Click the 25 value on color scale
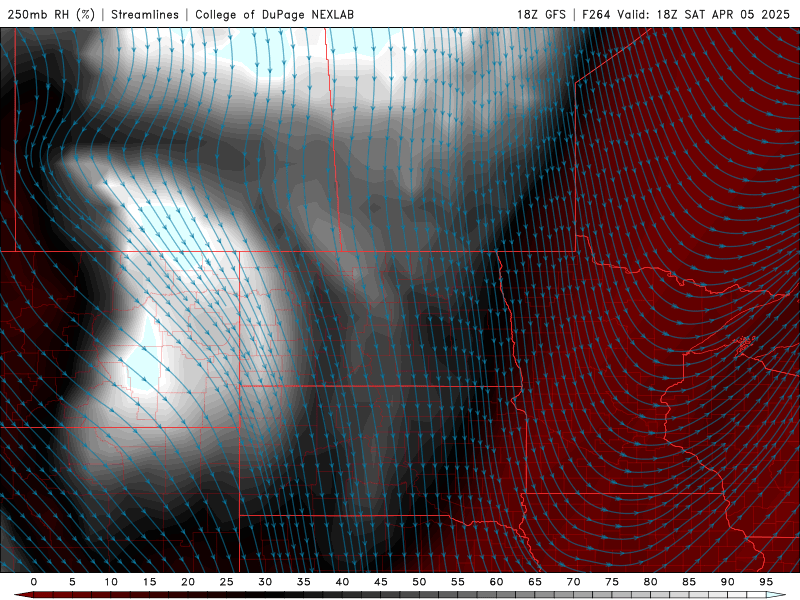Viewport: 800px width, 600px height. coord(226,582)
